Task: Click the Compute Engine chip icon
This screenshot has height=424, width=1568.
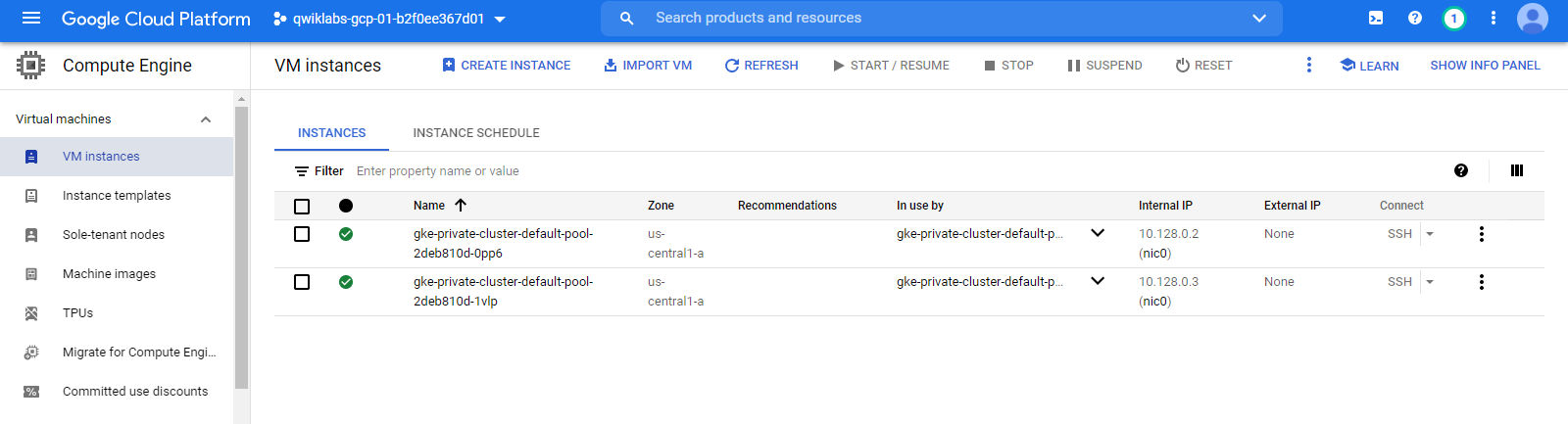Action: coord(31,65)
